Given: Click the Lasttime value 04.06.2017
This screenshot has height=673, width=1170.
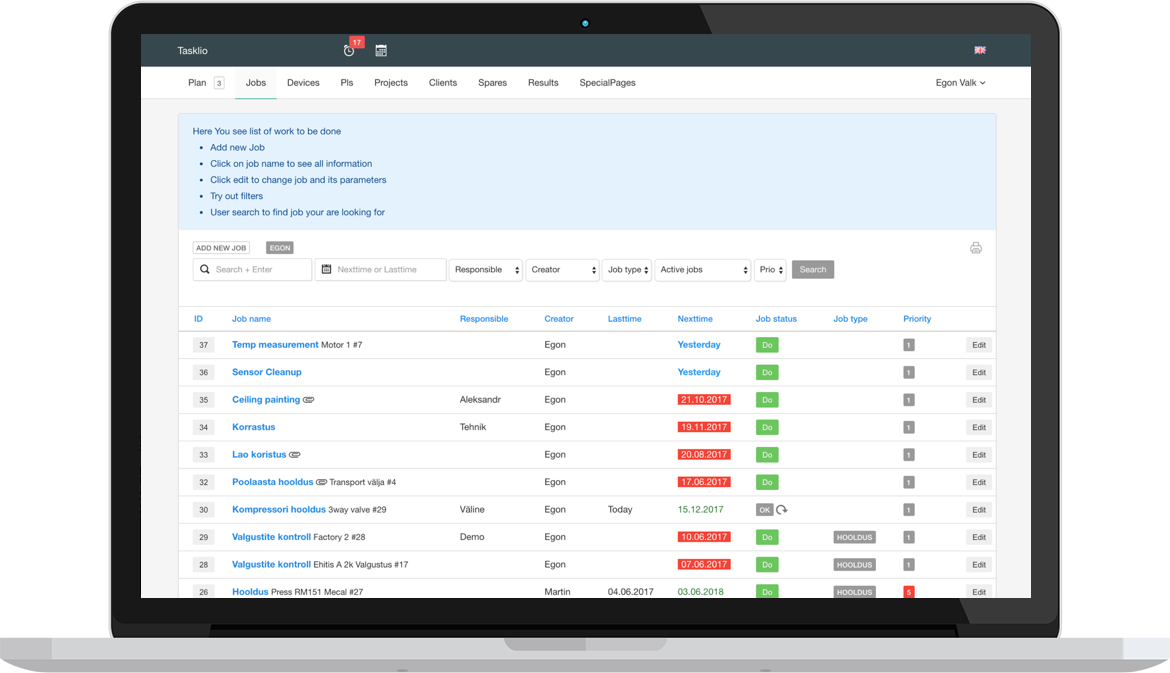Looking at the screenshot, I should 631,592.
